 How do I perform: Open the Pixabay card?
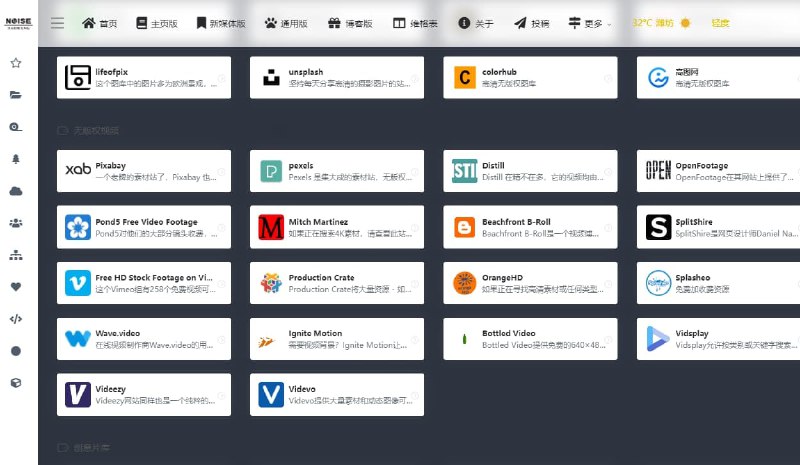[x=144, y=171]
